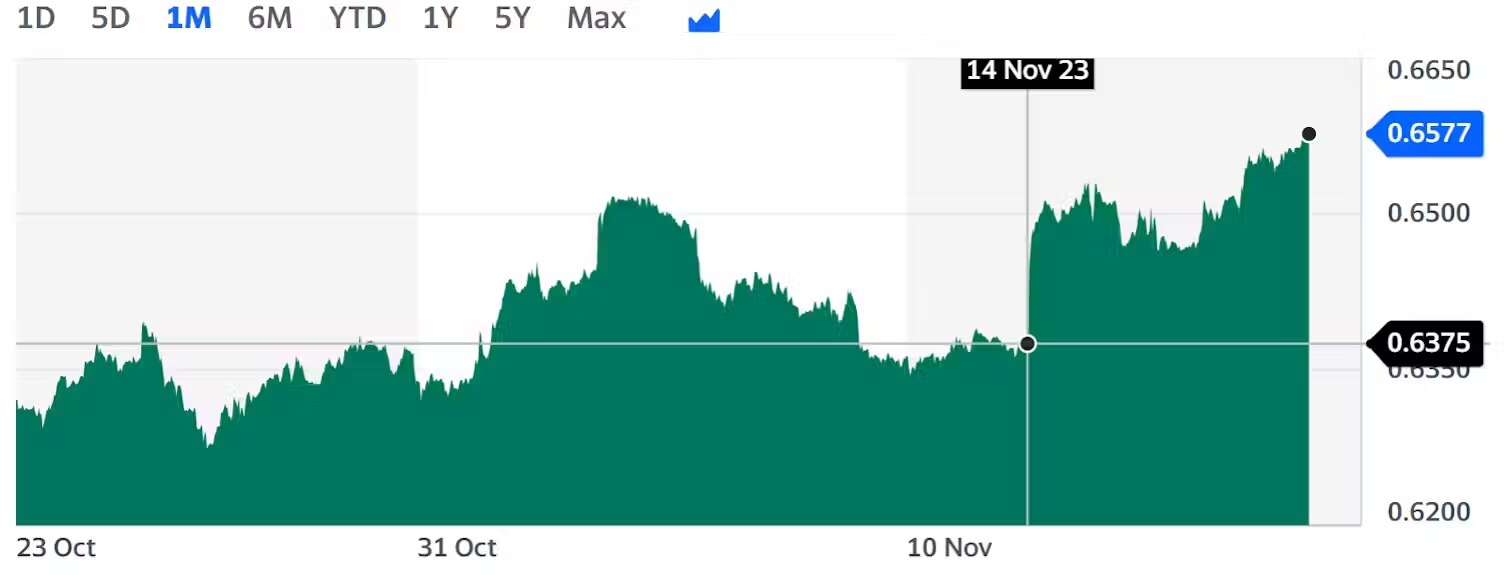
Task: View the 6M chart period
Action: tap(268, 17)
